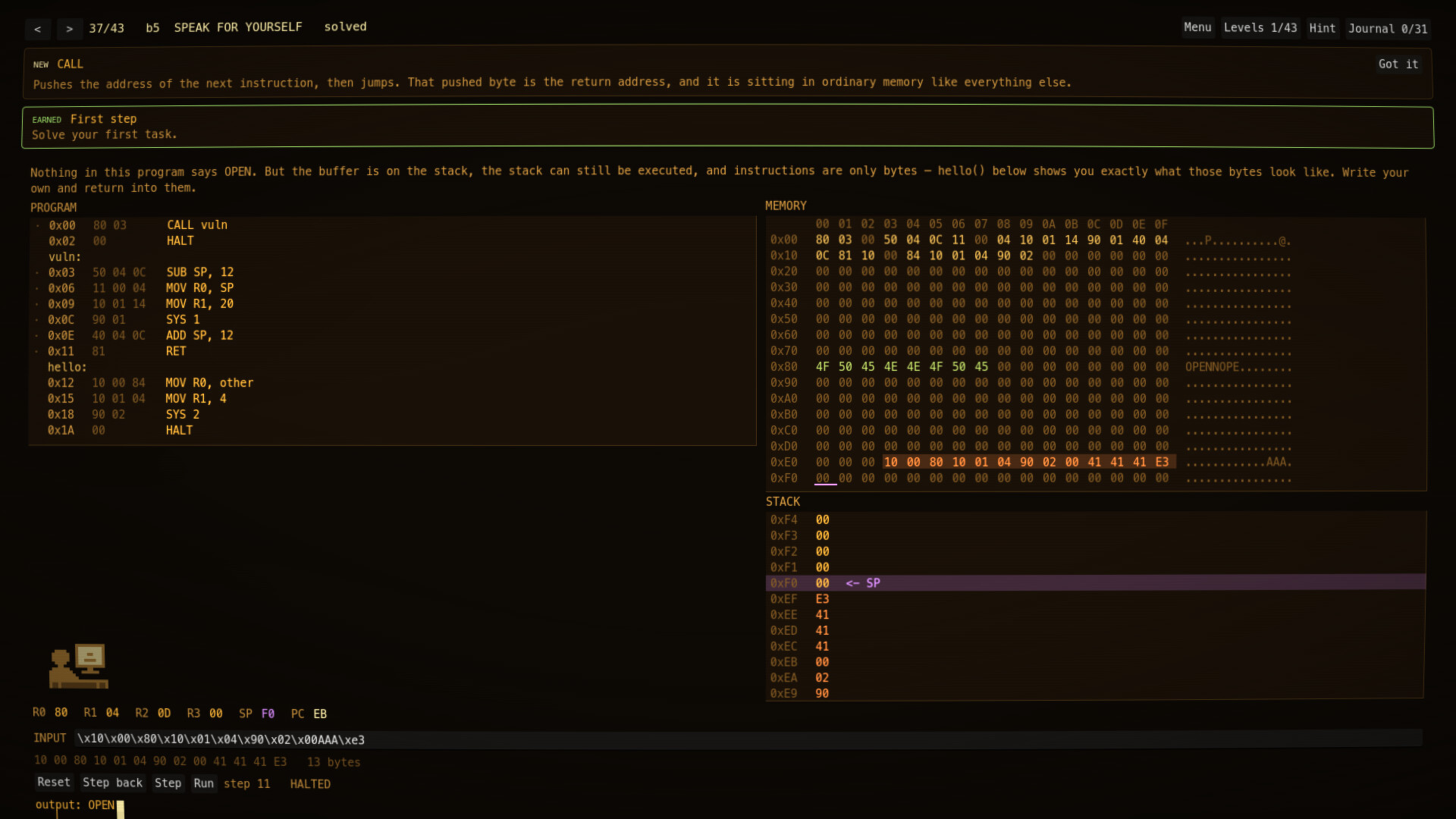Open Journal 0/31

point(1387,29)
